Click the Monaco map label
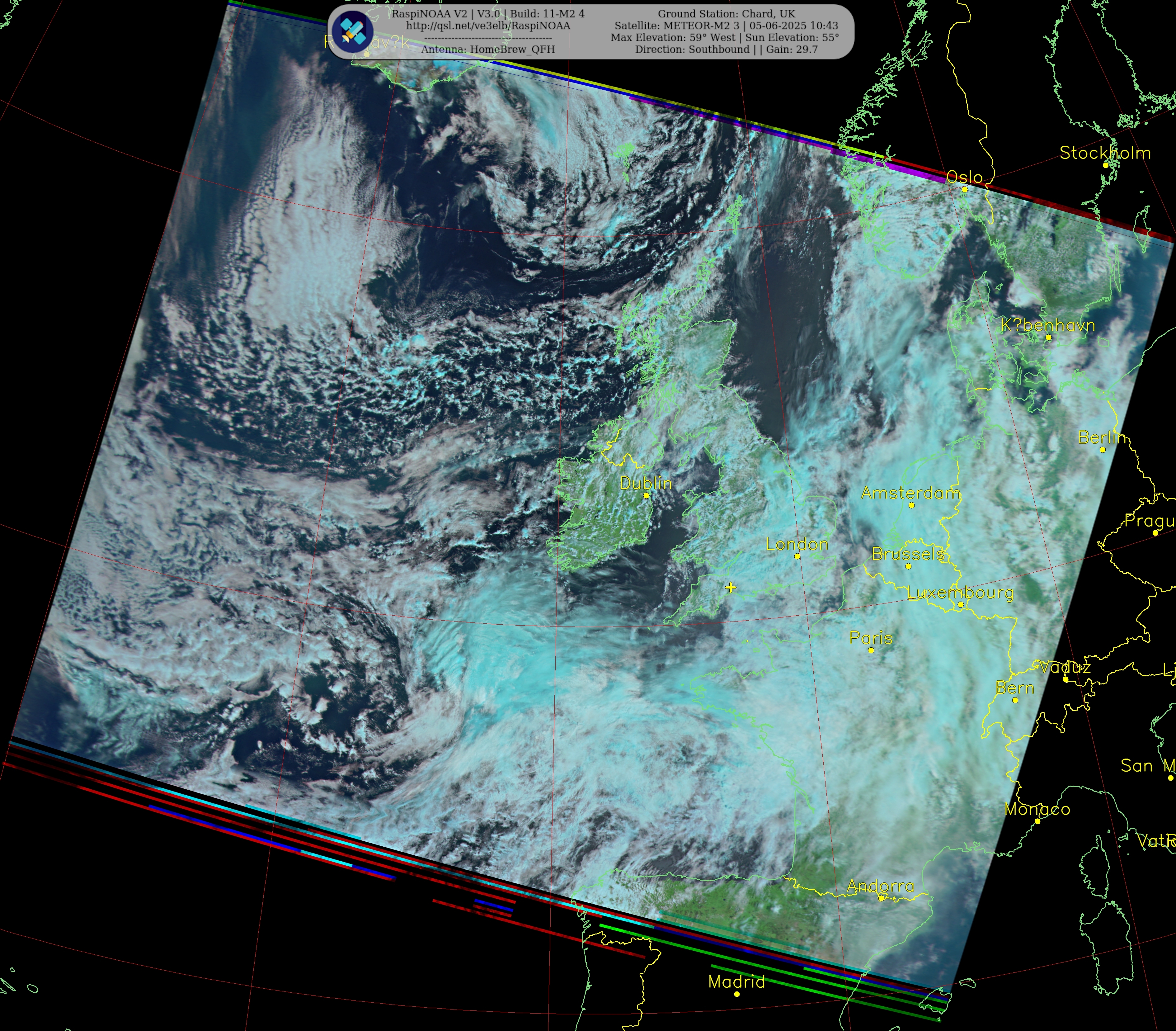 point(1037,809)
